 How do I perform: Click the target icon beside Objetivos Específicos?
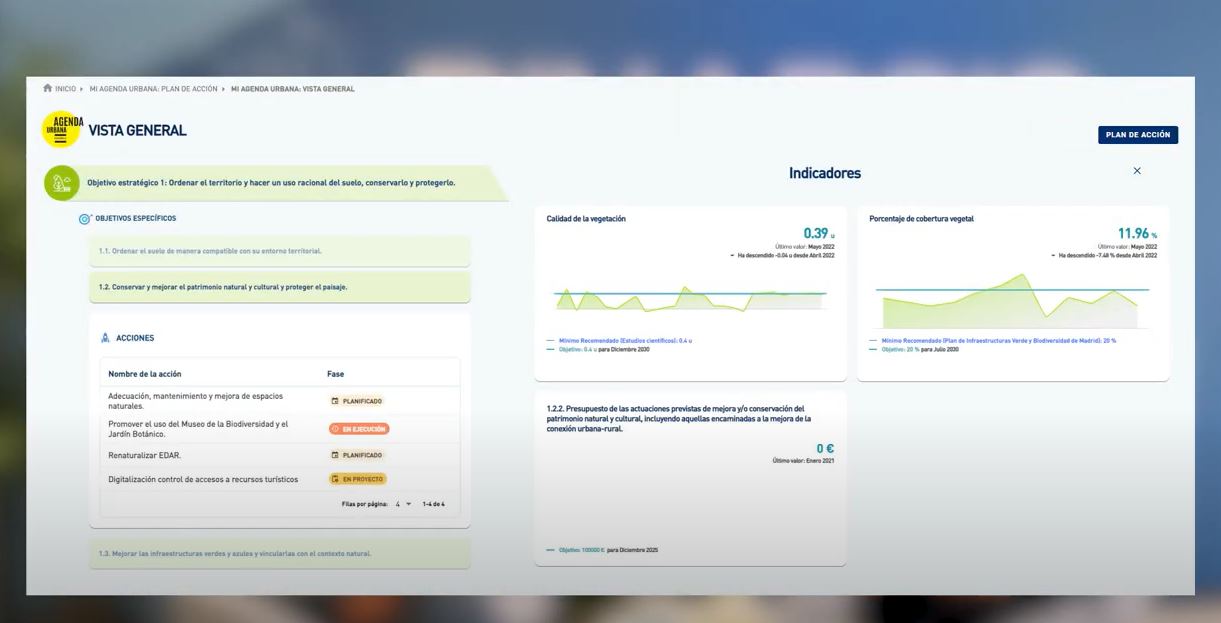[85, 219]
